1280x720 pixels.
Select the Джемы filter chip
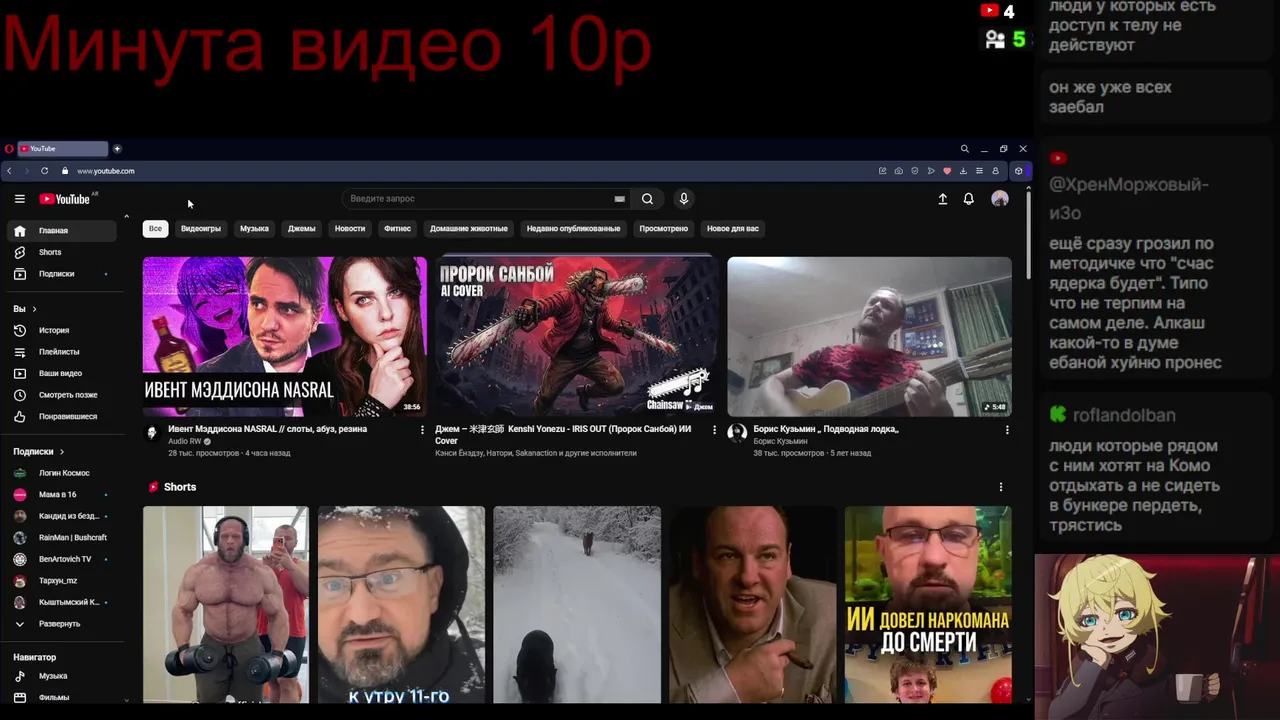(x=302, y=229)
